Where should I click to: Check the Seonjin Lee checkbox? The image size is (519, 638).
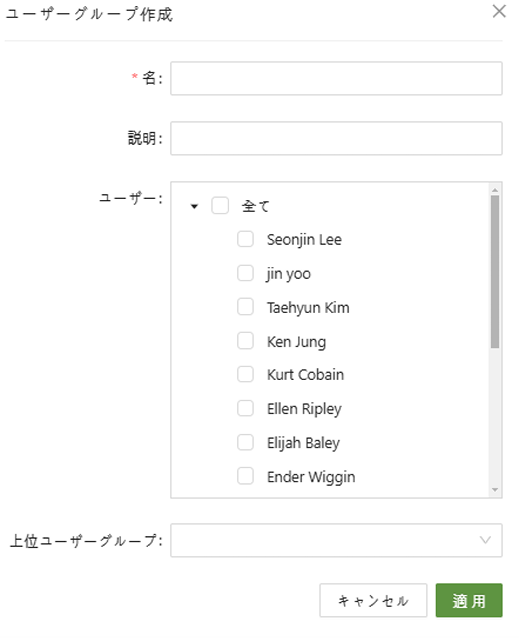[245, 239]
